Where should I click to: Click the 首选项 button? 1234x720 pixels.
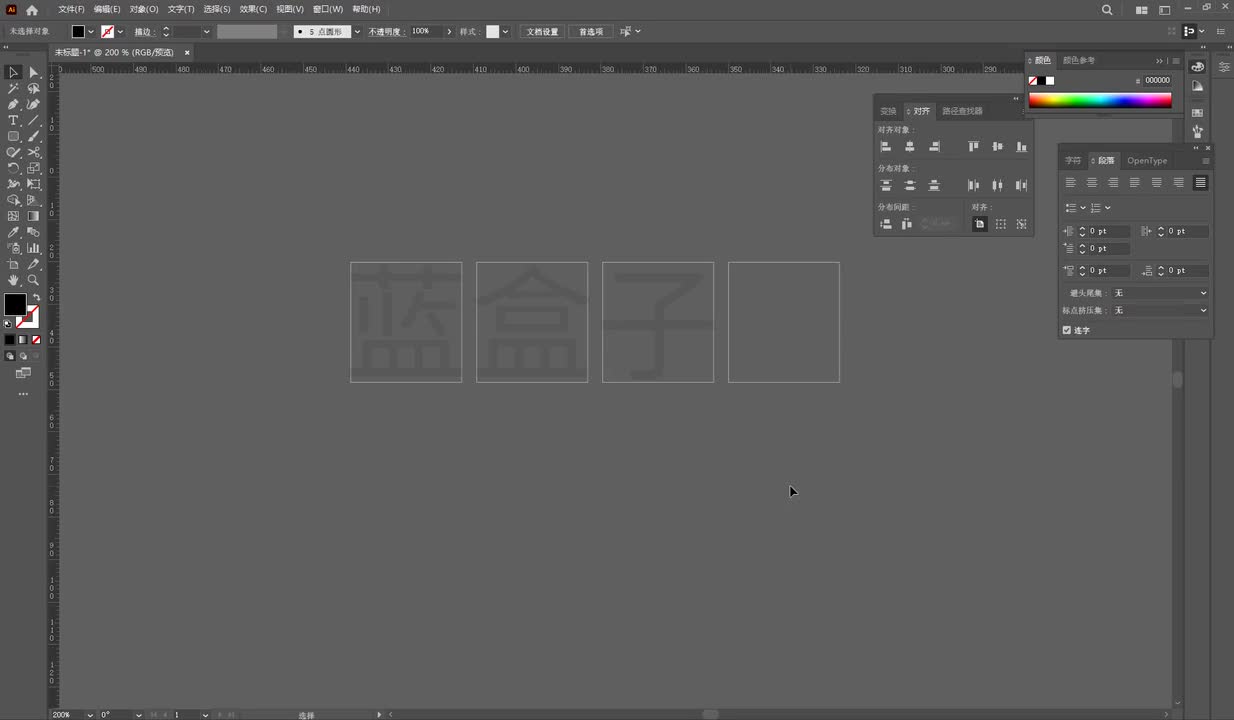[x=591, y=32]
